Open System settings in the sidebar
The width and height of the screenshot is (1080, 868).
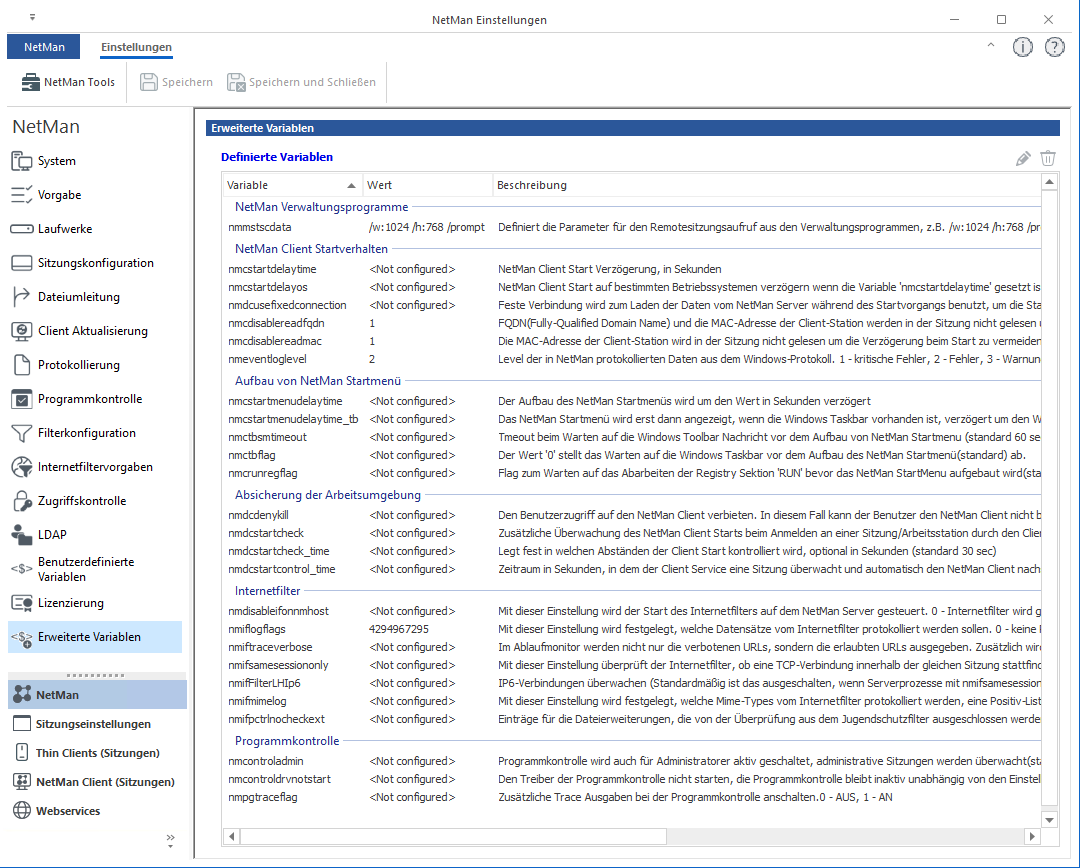[x=56, y=161]
